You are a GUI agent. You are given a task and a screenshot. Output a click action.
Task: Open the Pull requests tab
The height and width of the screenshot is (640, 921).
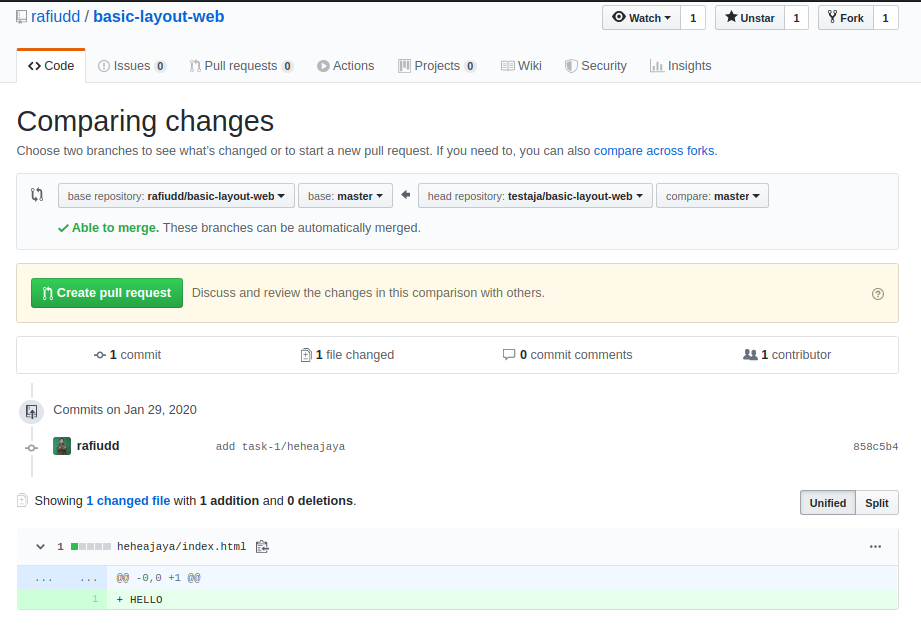click(241, 66)
